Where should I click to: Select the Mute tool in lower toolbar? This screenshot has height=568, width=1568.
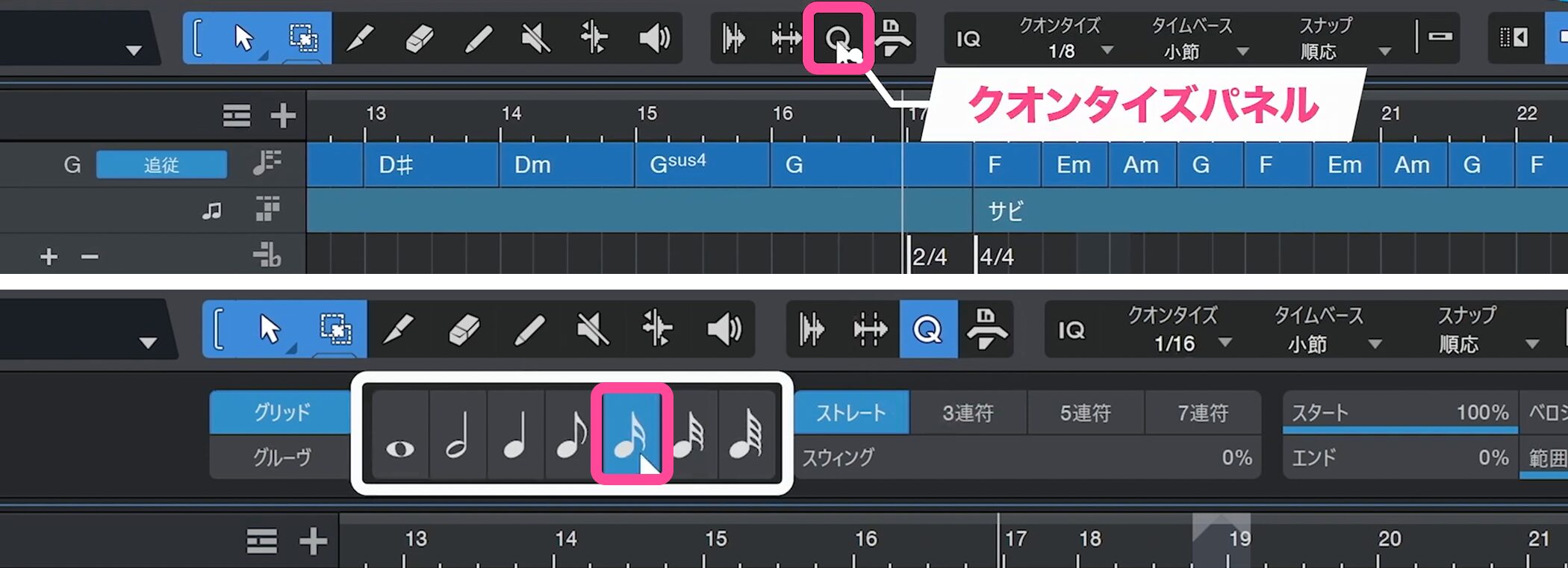(593, 329)
